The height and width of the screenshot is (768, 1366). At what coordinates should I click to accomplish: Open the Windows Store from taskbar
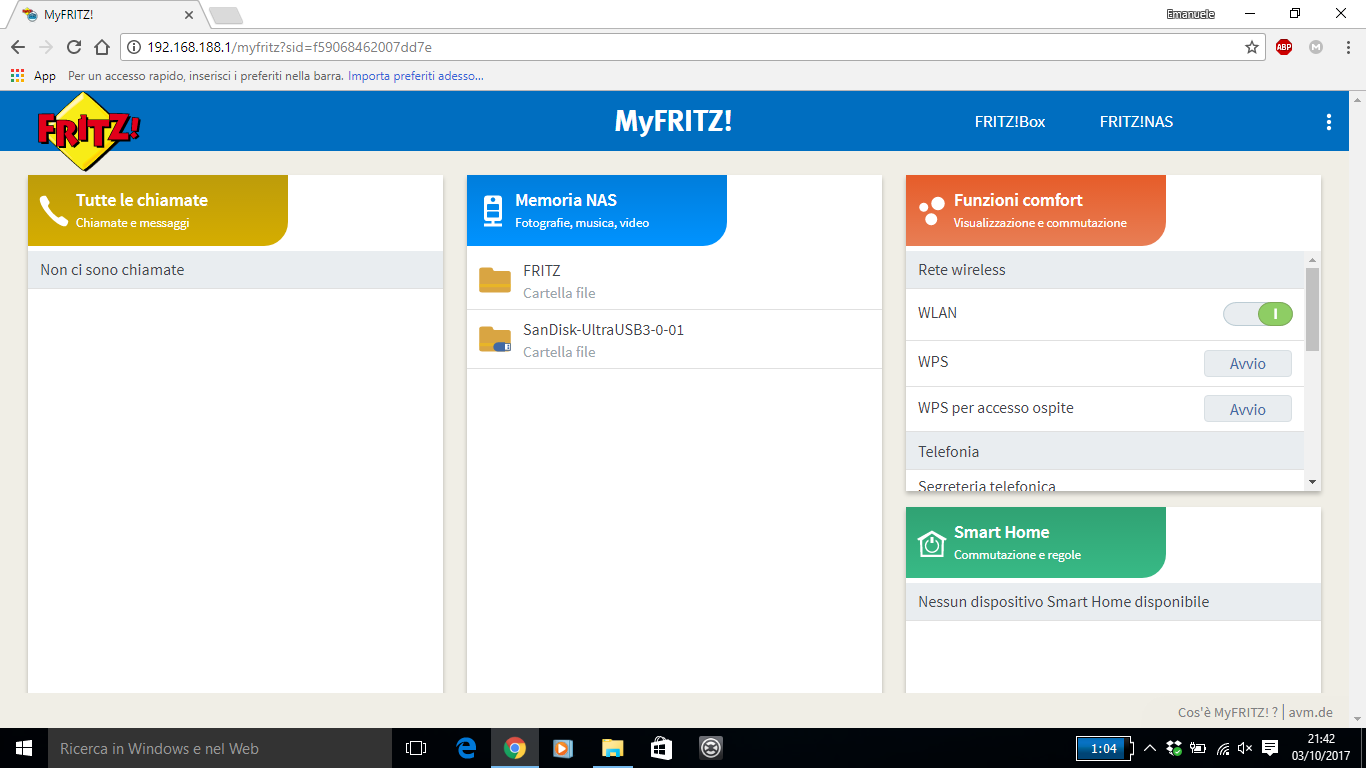pyautogui.click(x=661, y=748)
